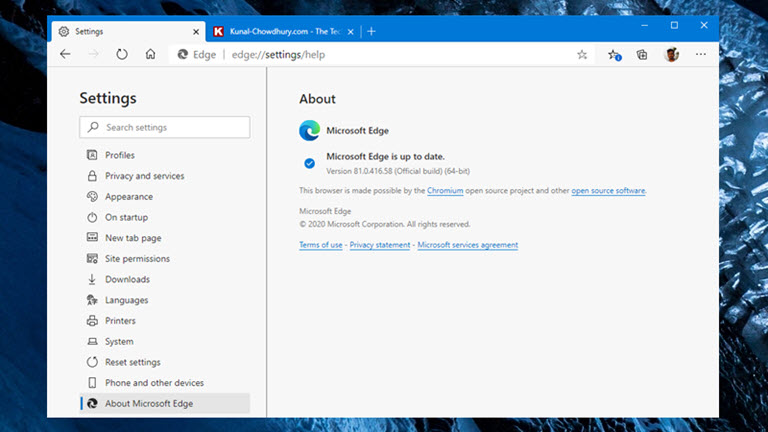Image resolution: width=768 pixels, height=432 pixels.
Task: Click the disabled forward arrow
Action: pyautogui.click(x=94, y=54)
